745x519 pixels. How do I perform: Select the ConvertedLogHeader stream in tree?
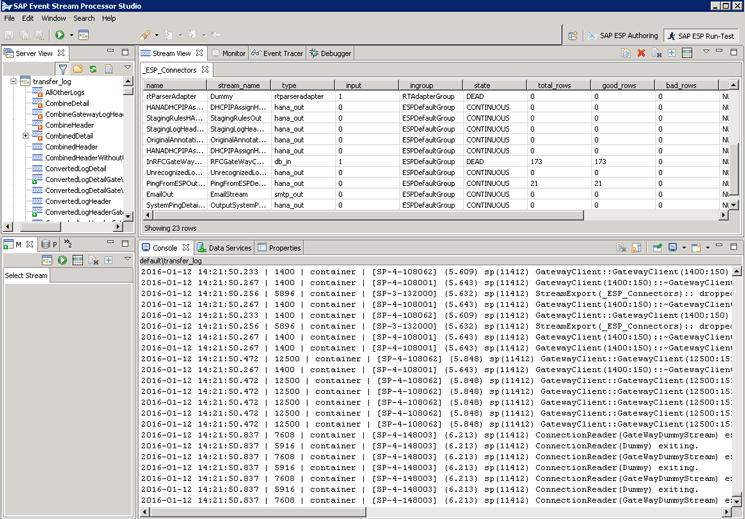[78, 201]
